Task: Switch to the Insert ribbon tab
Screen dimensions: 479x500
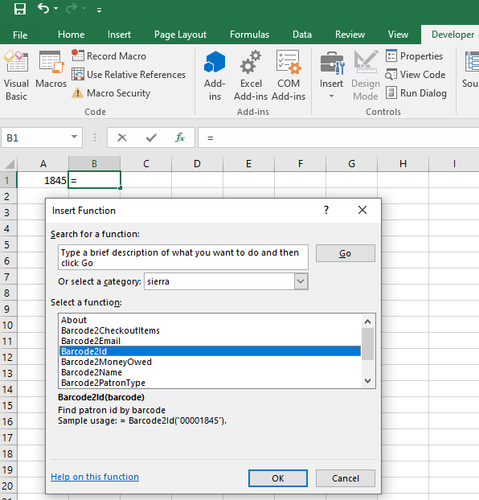Action: point(119,35)
